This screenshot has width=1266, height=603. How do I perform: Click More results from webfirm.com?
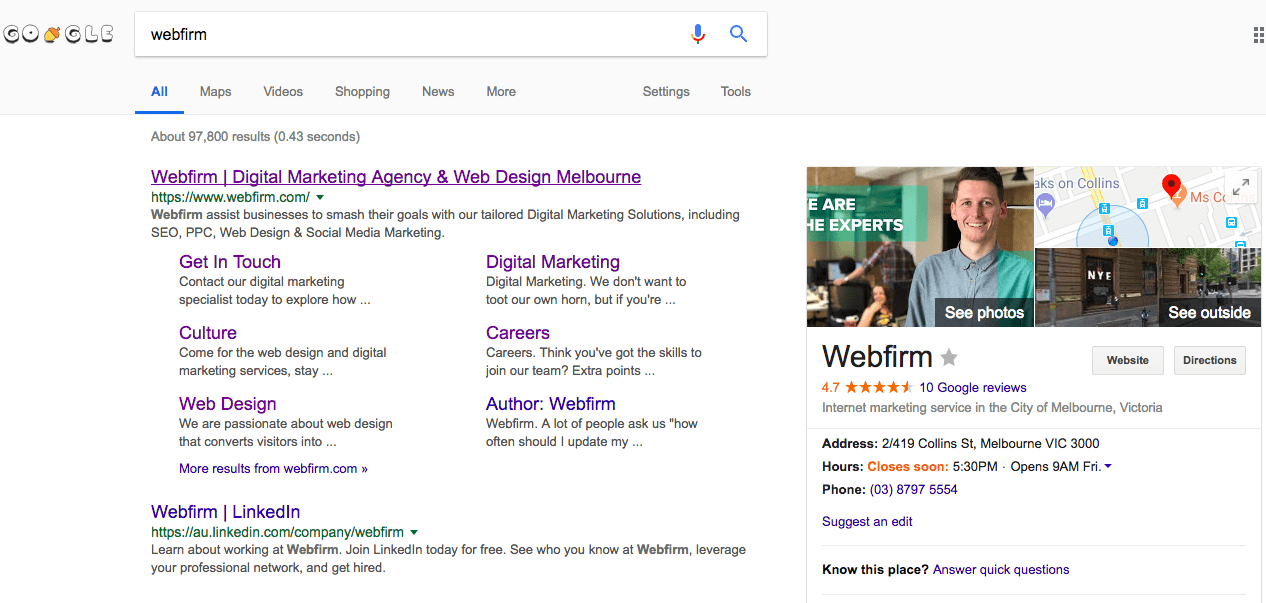pos(273,468)
